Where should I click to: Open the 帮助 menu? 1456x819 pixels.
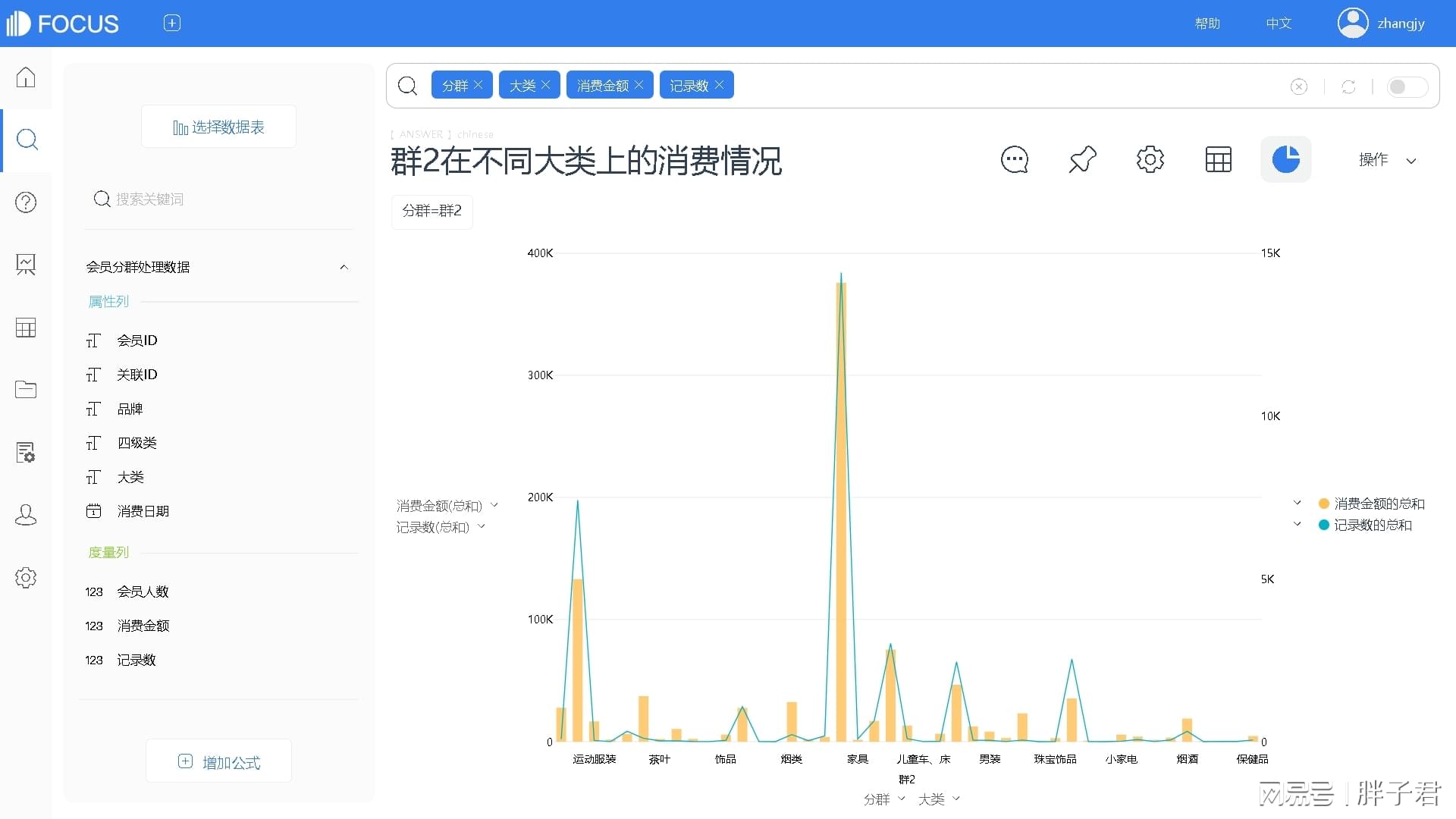(x=1207, y=24)
